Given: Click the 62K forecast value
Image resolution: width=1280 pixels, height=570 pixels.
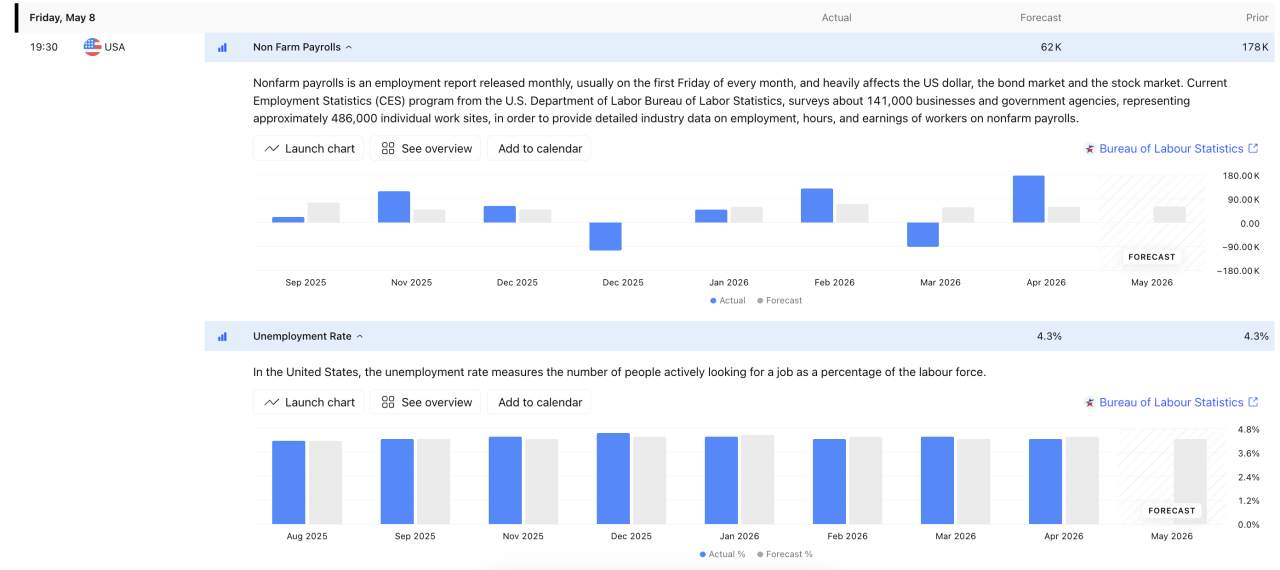Looking at the screenshot, I should pyautogui.click(x=1051, y=47).
